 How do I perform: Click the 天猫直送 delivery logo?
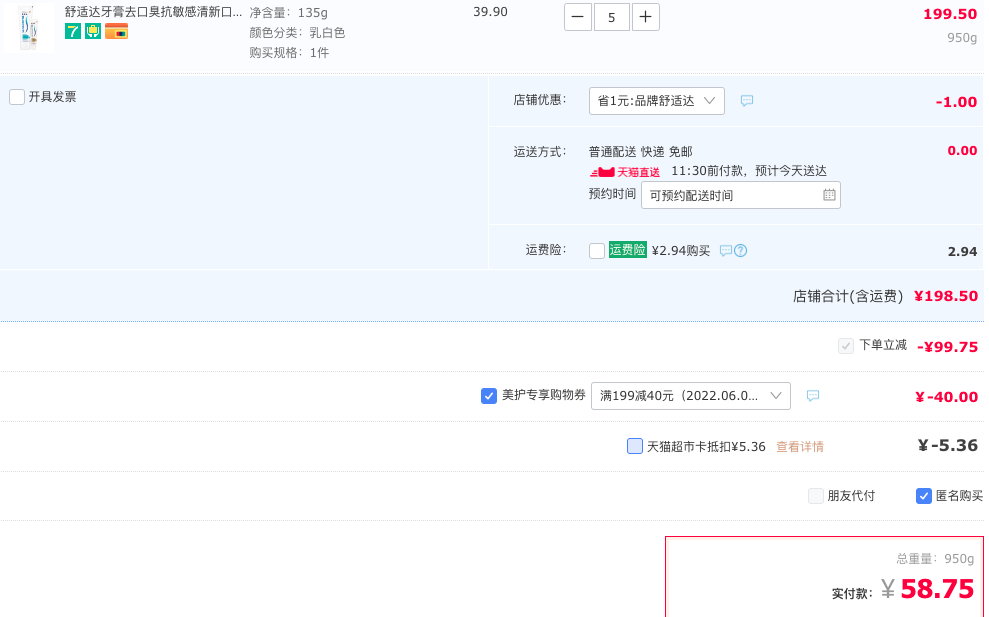(624, 172)
